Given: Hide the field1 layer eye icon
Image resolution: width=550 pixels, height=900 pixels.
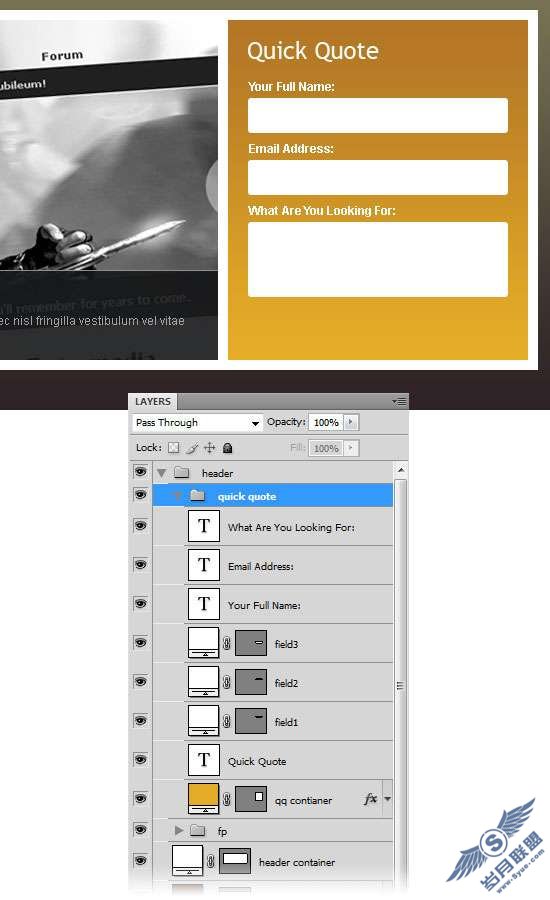Looking at the screenshot, I should point(140,721).
